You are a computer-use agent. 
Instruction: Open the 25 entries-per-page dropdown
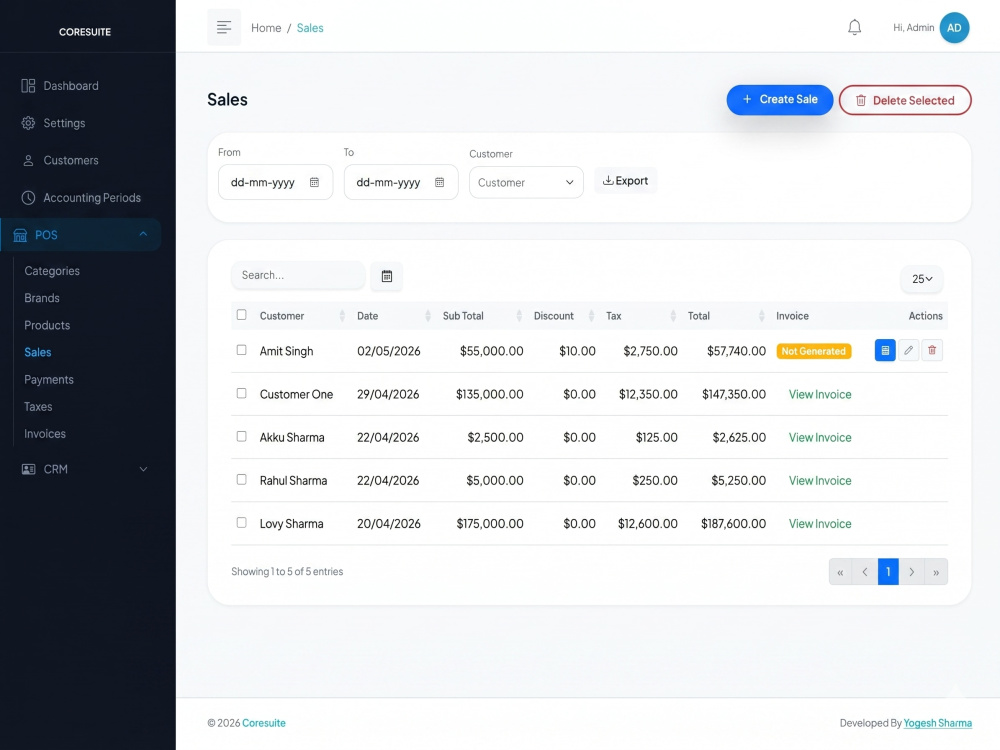(922, 279)
